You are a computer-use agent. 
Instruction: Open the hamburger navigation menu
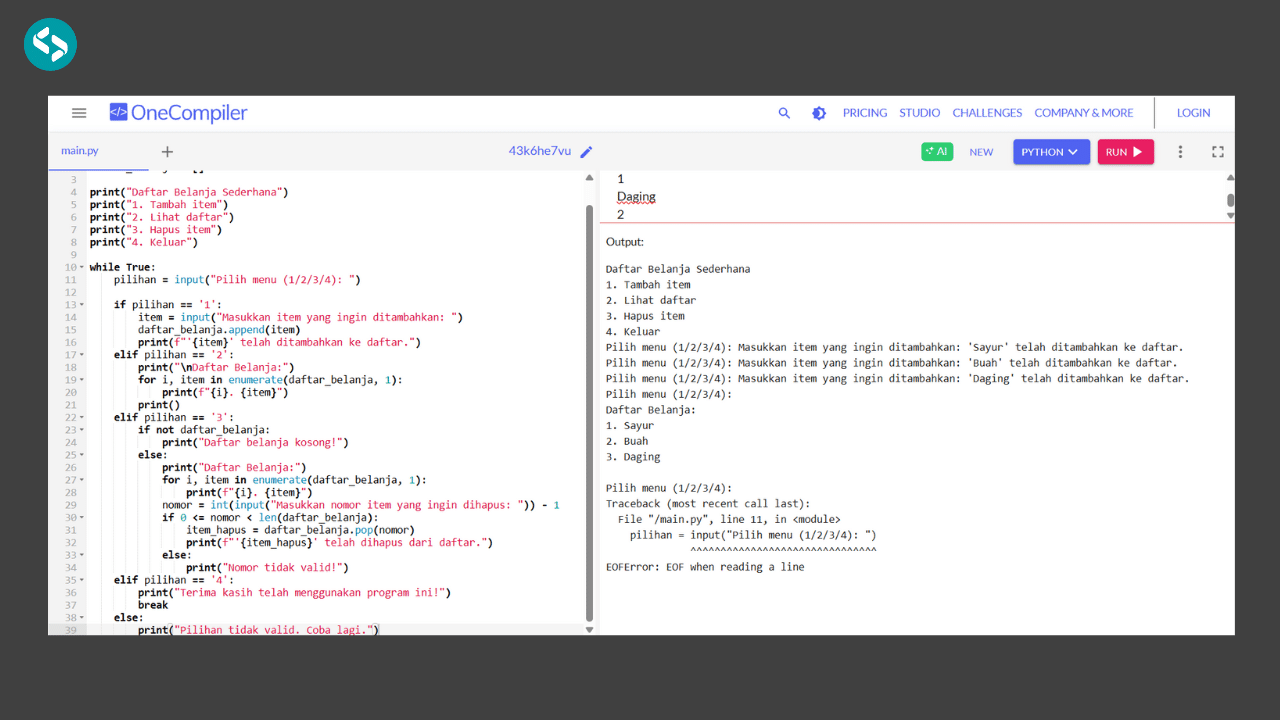79,113
